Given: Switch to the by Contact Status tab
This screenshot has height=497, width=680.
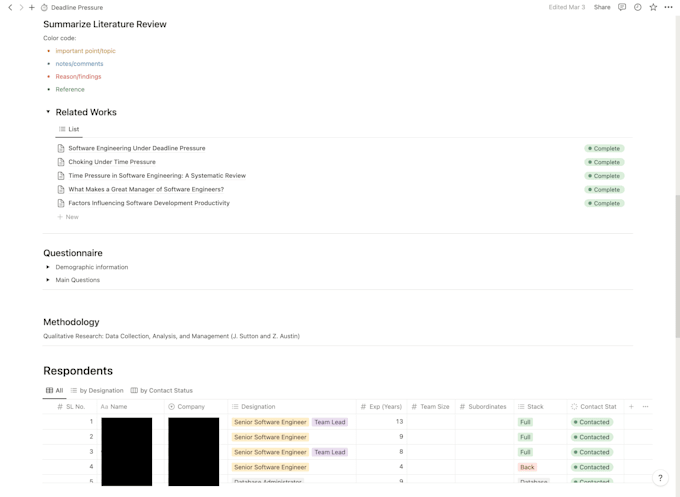Looking at the screenshot, I should [x=161, y=390].
